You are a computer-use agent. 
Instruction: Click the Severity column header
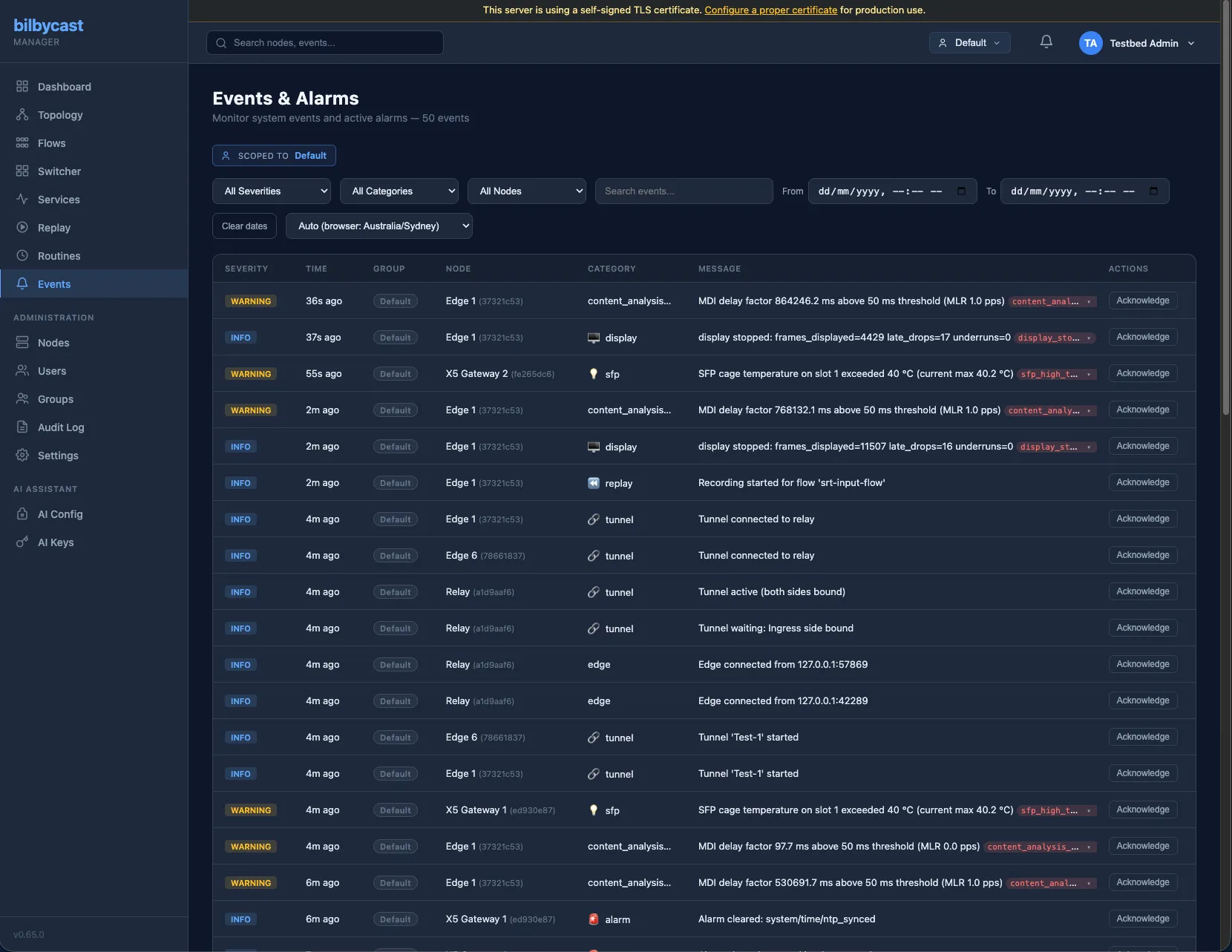point(246,269)
